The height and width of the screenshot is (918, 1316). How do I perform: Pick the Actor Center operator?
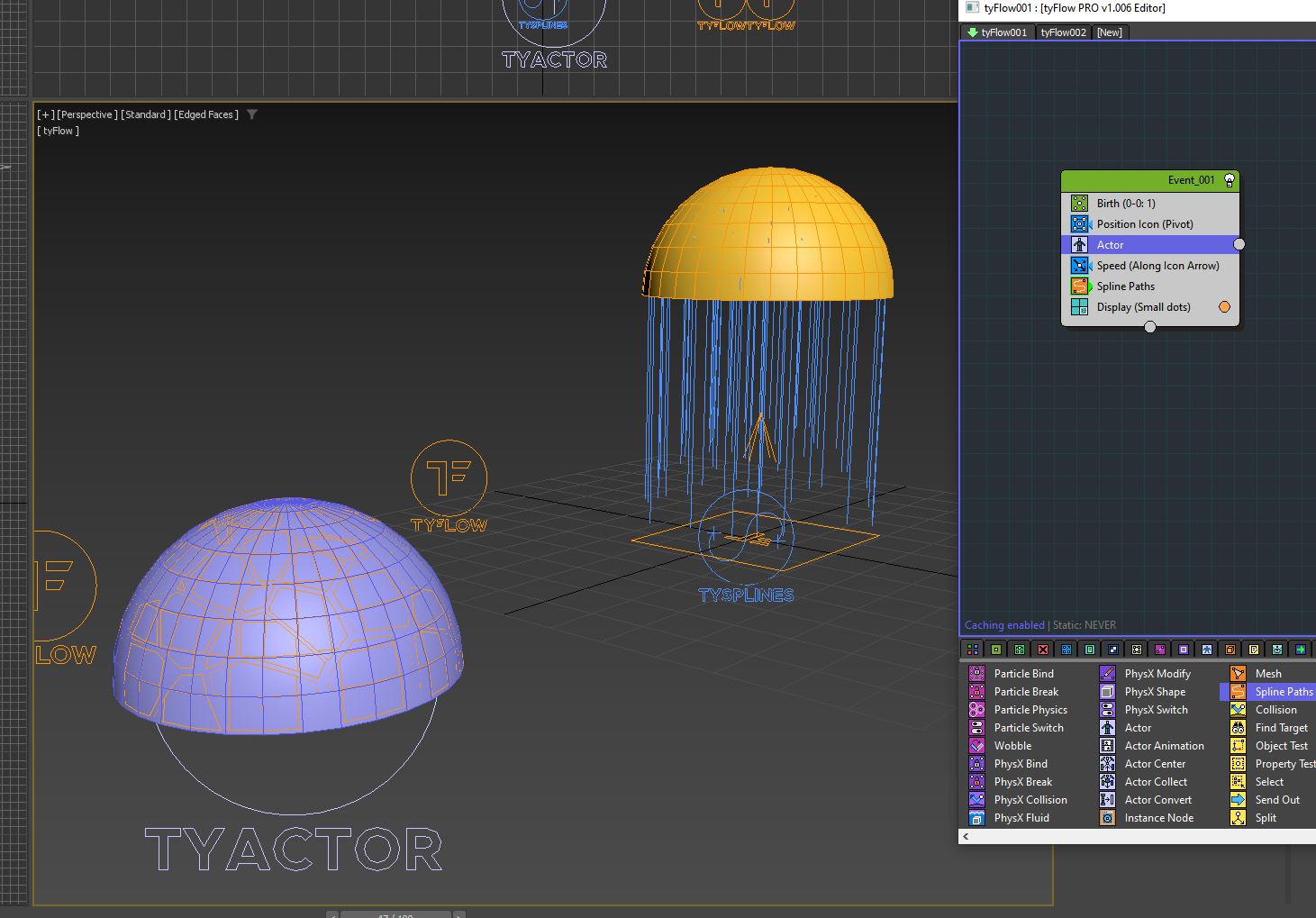coord(1142,764)
